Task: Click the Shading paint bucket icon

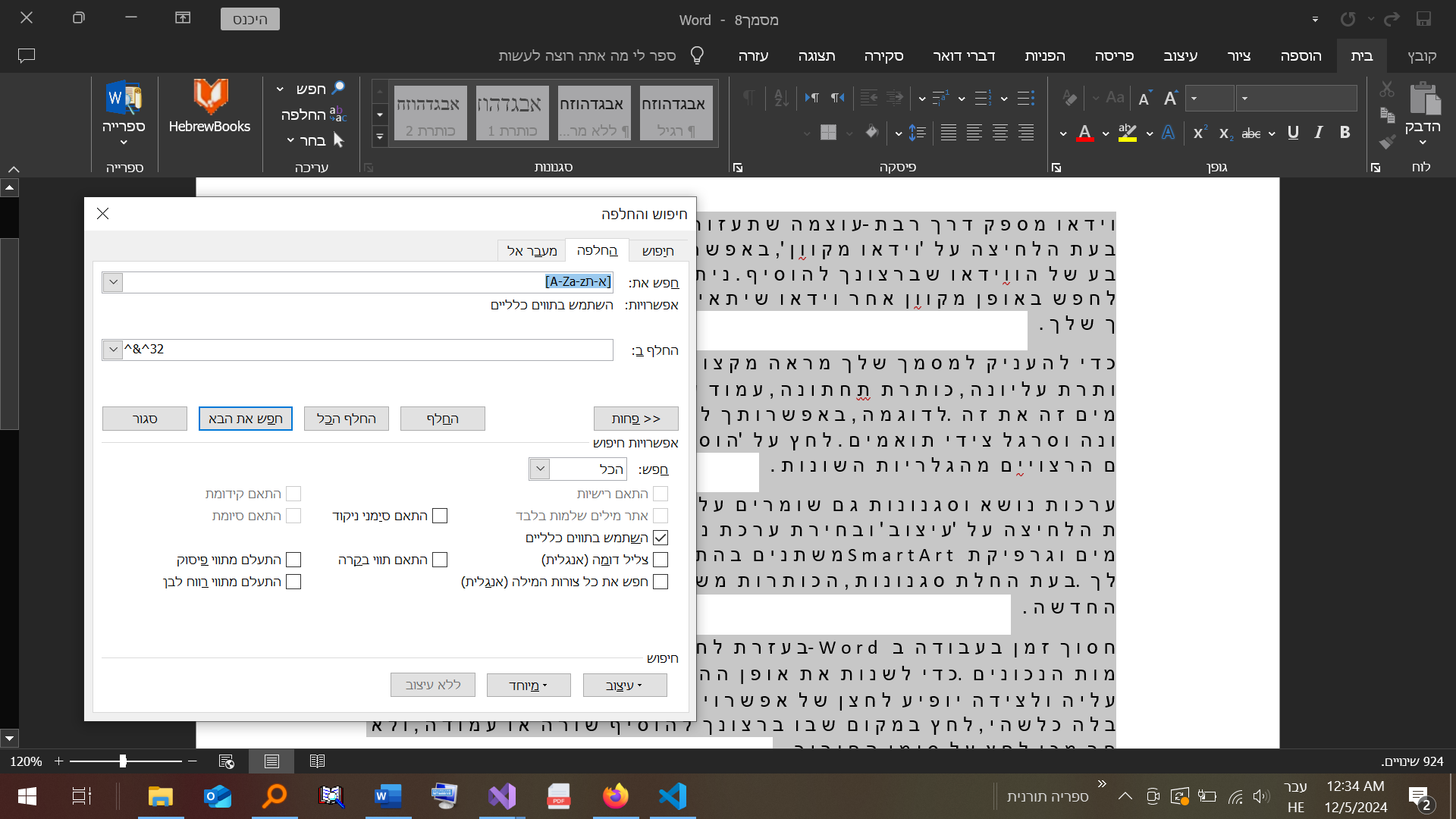Action: click(872, 133)
